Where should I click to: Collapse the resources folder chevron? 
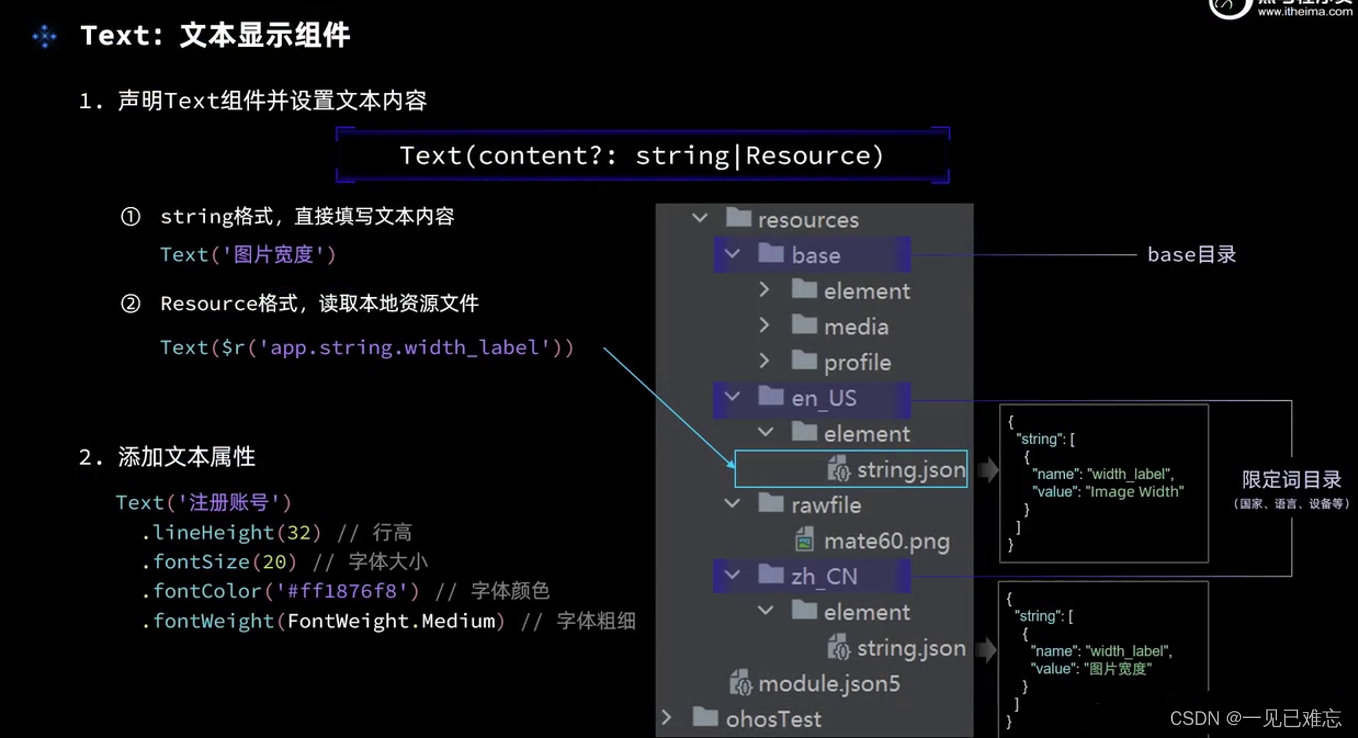click(700, 218)
